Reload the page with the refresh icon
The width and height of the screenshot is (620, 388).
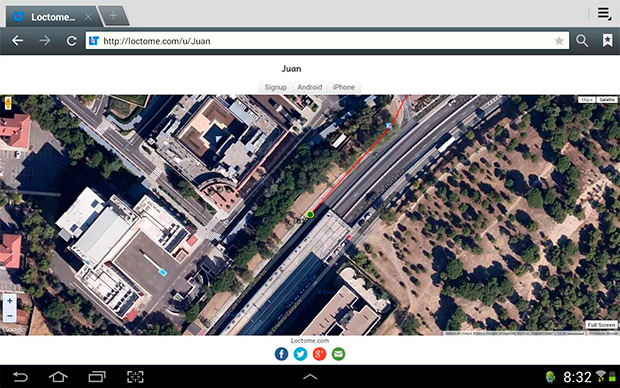[x=72, y=41]
